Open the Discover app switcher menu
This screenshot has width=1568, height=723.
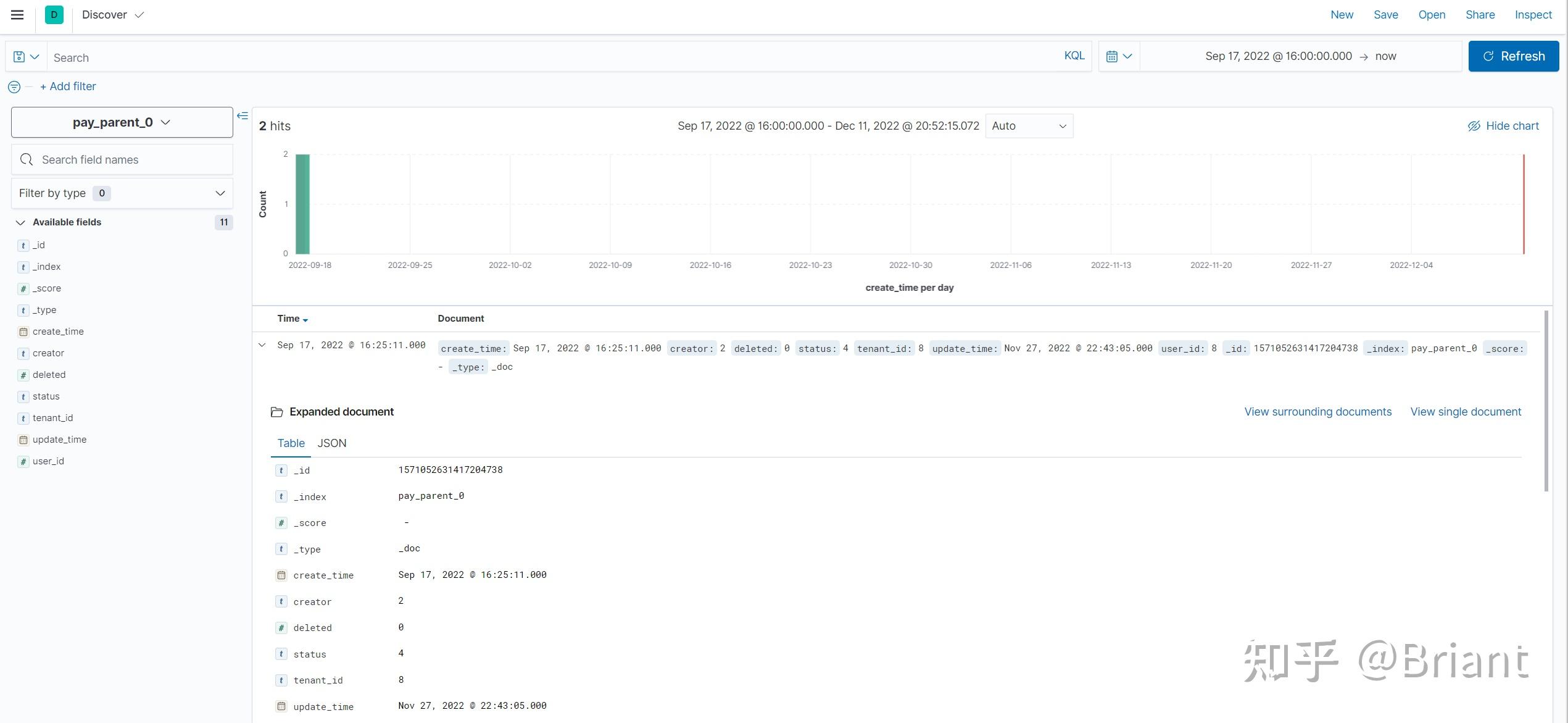point(113,14)
